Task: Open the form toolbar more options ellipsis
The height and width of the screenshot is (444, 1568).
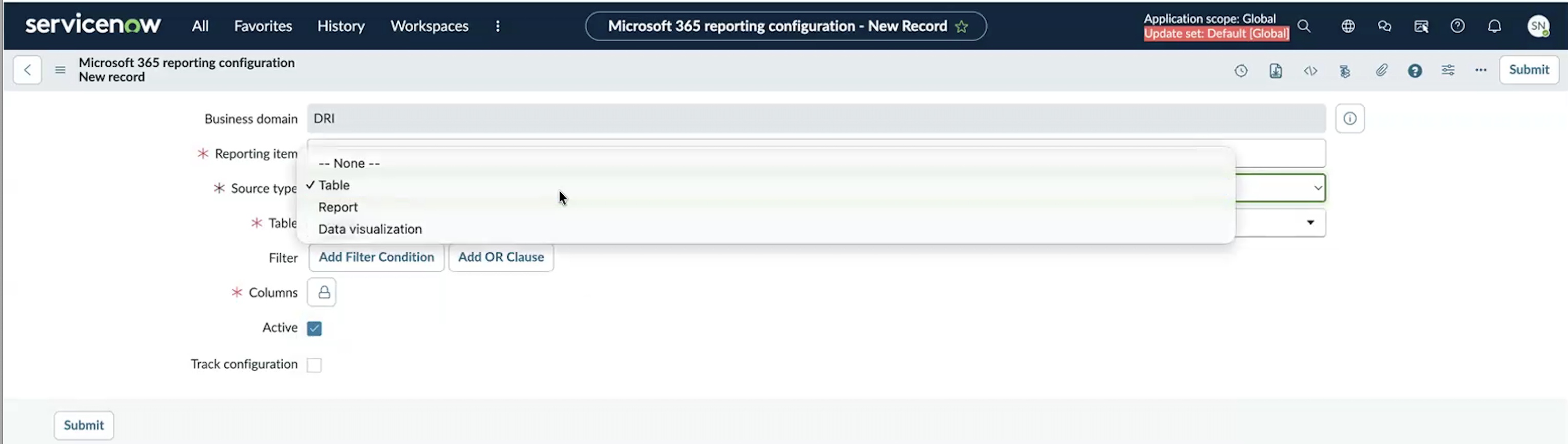Action: tap(1481, 71)
